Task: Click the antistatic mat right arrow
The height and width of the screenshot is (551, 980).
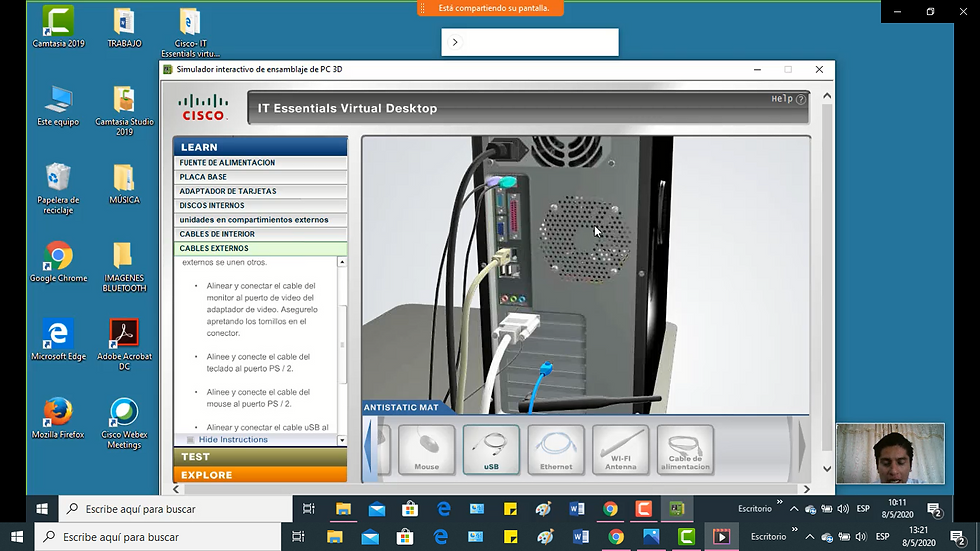Action: 801,449
